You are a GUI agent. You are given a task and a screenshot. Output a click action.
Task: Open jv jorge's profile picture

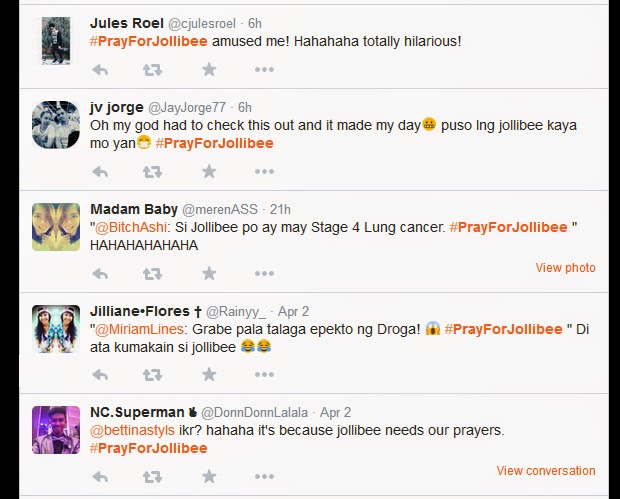[56, 125]
